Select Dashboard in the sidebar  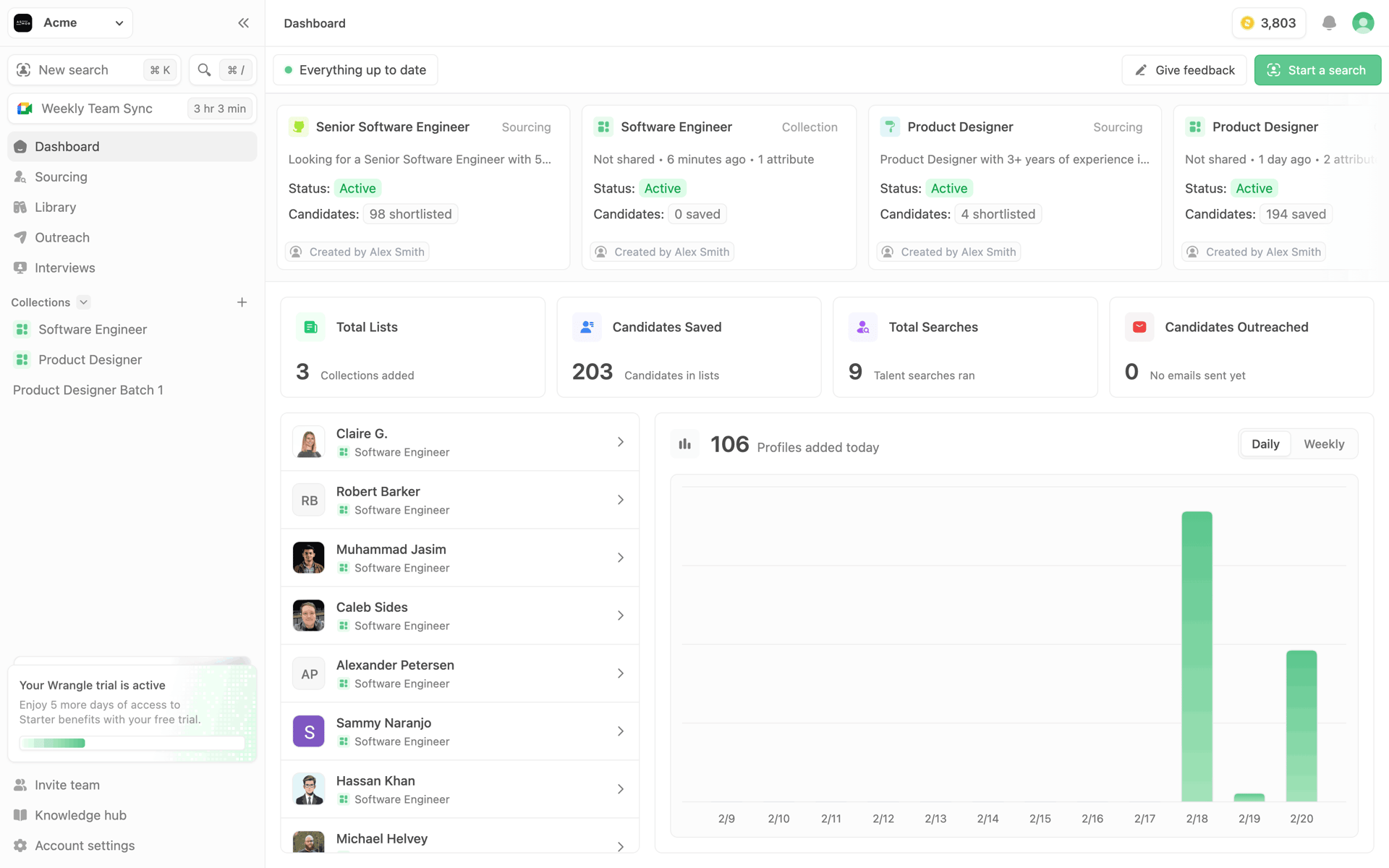tap(132, 147)
